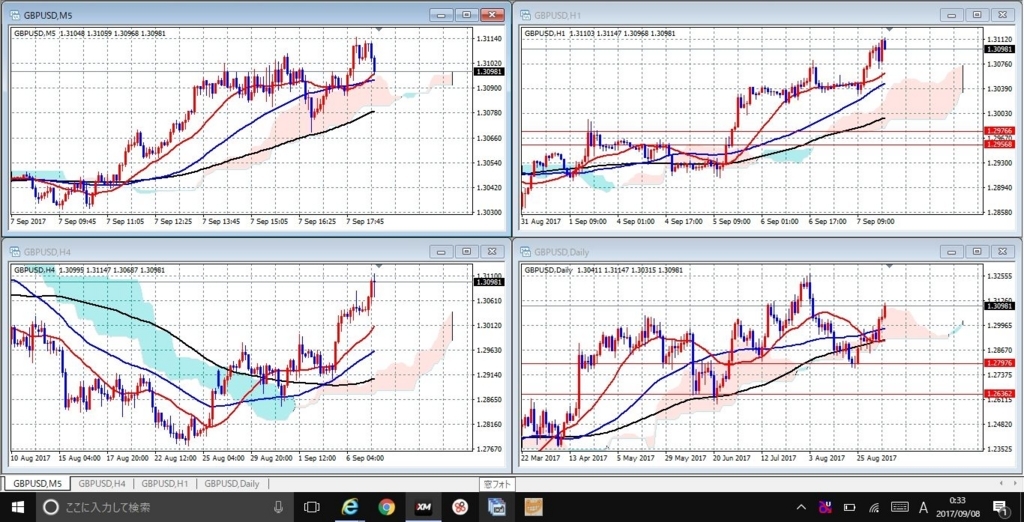Switch to the GBPUSD,Daily chart tab
Viewport: 1024px width, 522px height.
pos(231,484)
